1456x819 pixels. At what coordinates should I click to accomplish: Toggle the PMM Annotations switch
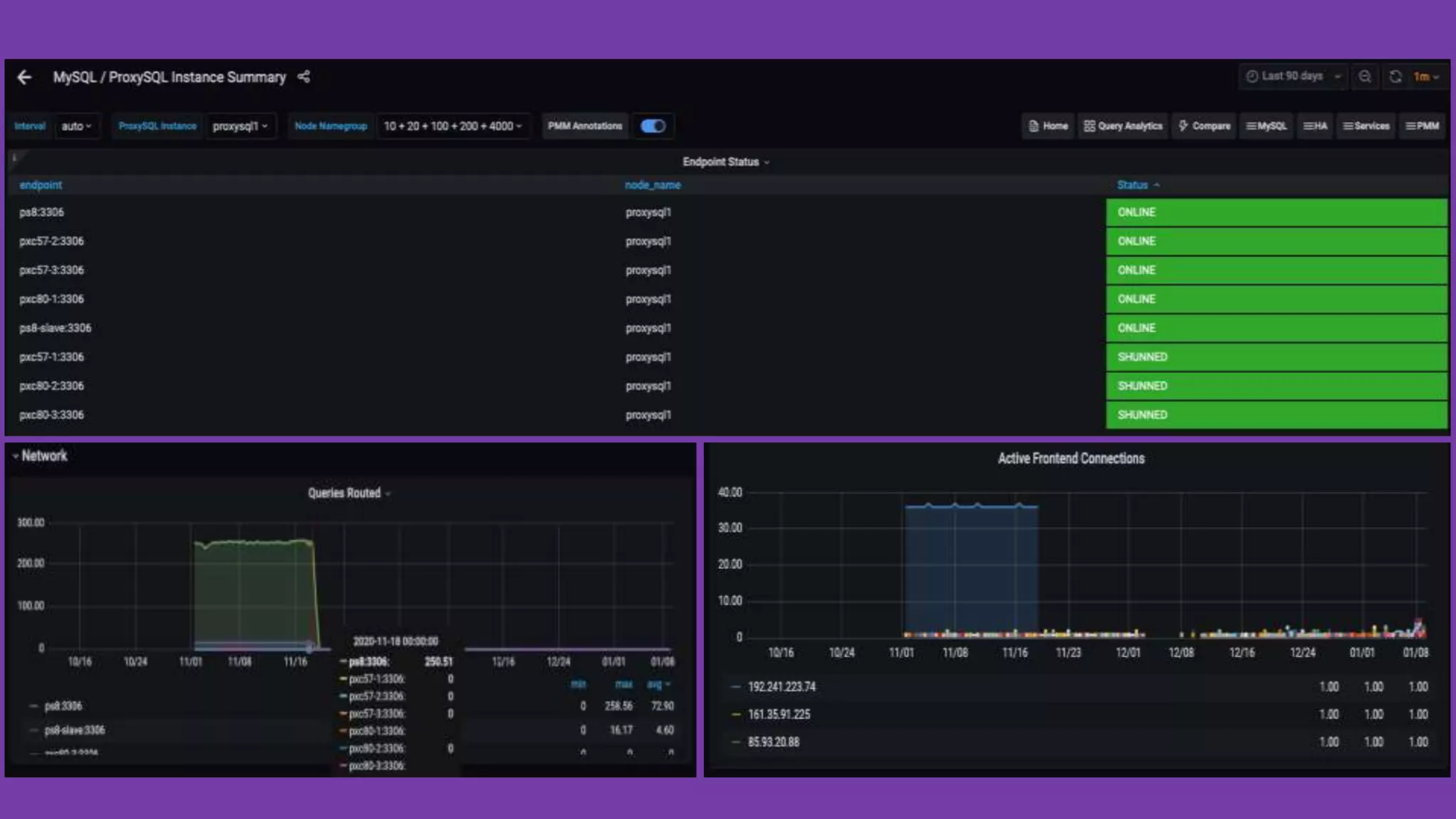click(653, 127)
